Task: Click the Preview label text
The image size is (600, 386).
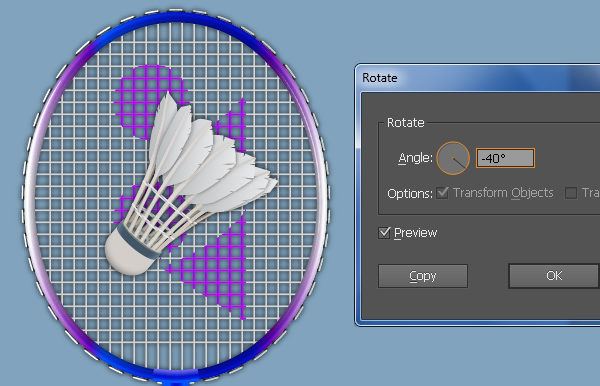Action: [416, 233]
